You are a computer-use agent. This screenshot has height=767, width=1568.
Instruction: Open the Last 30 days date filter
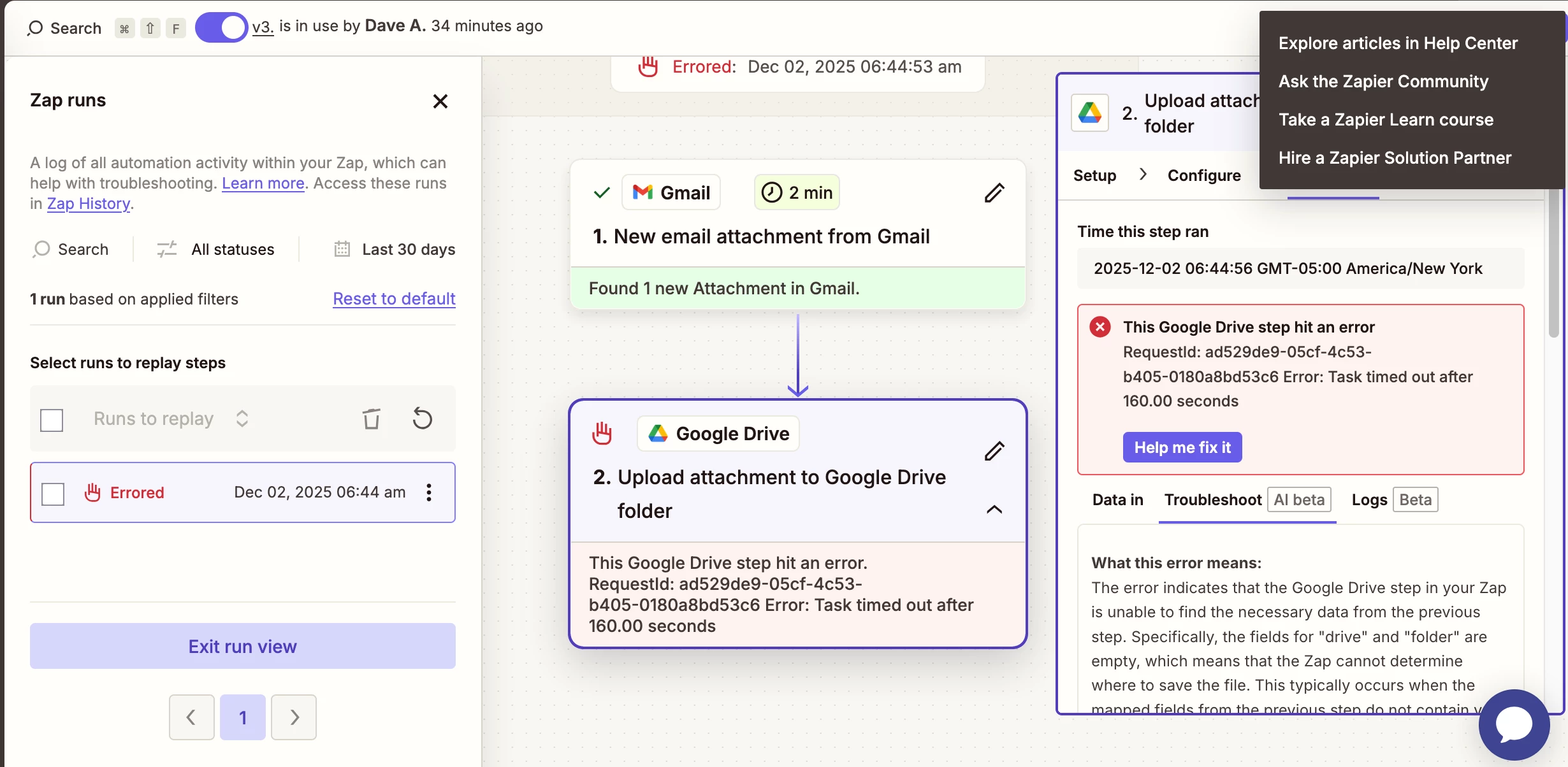(395, 249)
